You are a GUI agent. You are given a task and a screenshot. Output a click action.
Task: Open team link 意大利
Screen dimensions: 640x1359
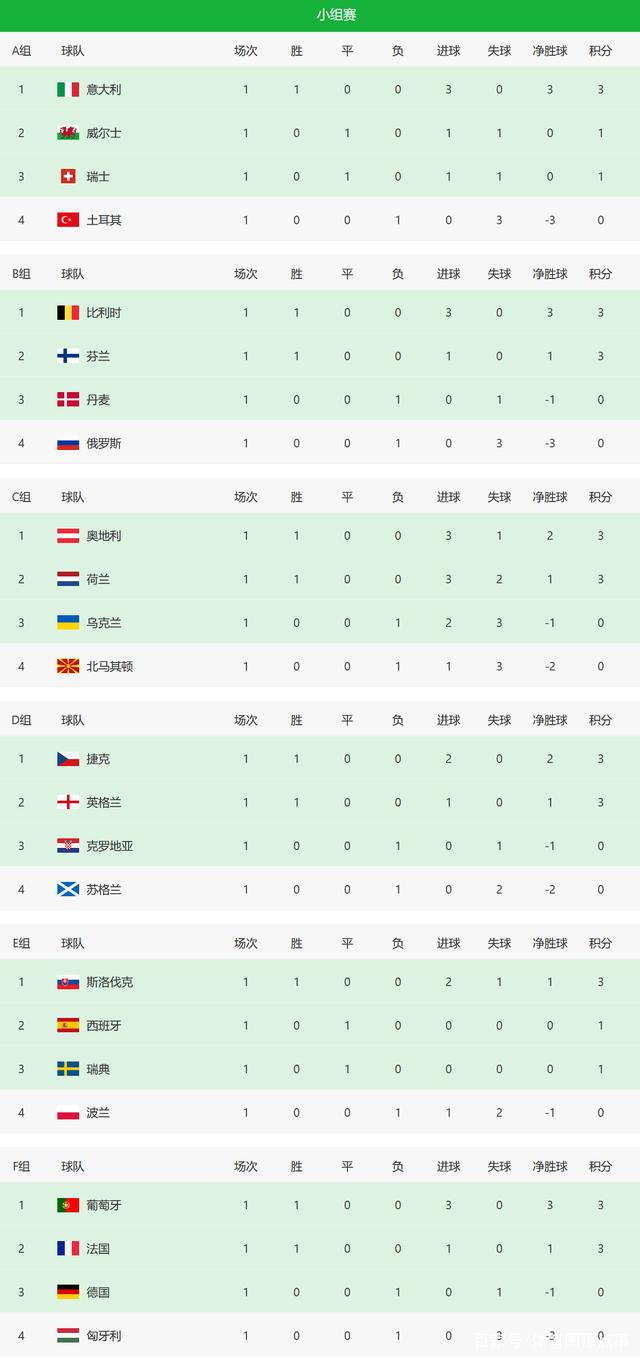[x=104, y=90]
